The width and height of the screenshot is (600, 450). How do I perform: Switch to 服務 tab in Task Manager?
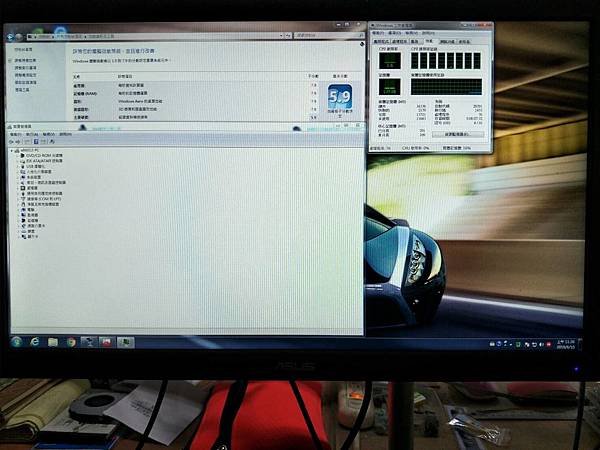414,41
